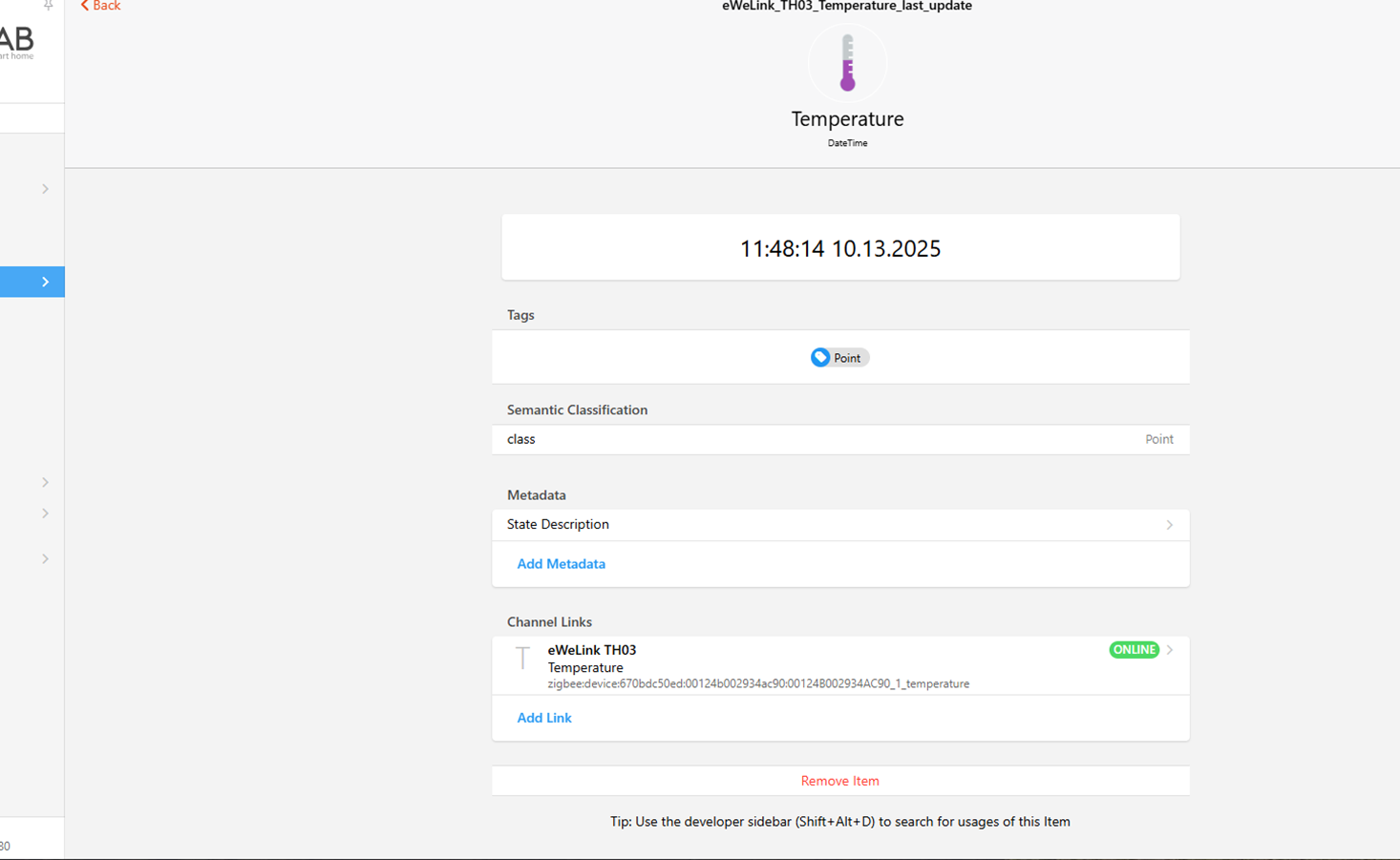Viewport: 1400px width, 860px height.
Task: Select the state value 11:48:14 10.13.2025
Action: pyautogui.click(x=840, y=248)
